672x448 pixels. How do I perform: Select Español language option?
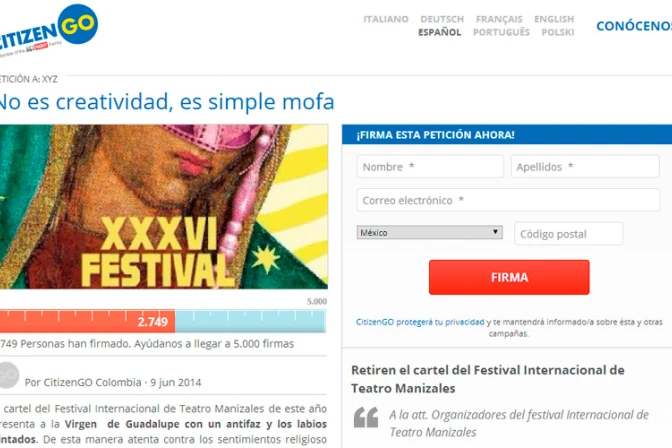[440, 32]
